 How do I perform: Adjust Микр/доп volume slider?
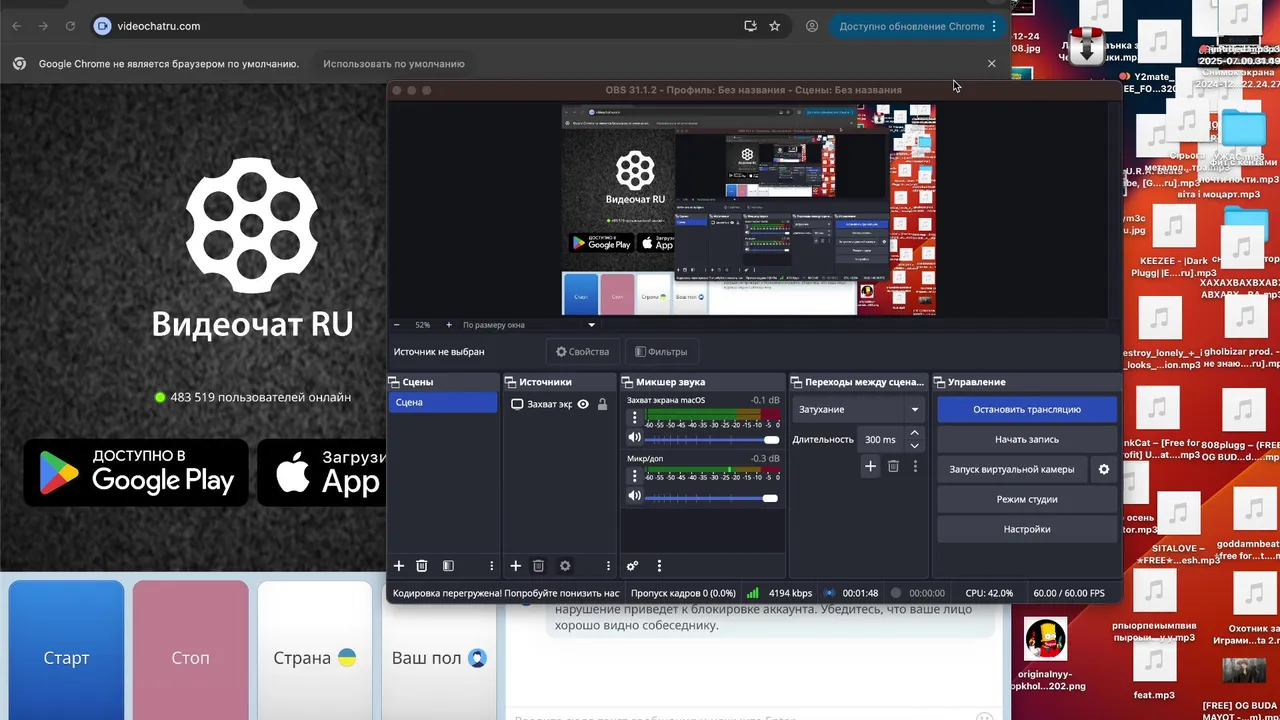712,498
